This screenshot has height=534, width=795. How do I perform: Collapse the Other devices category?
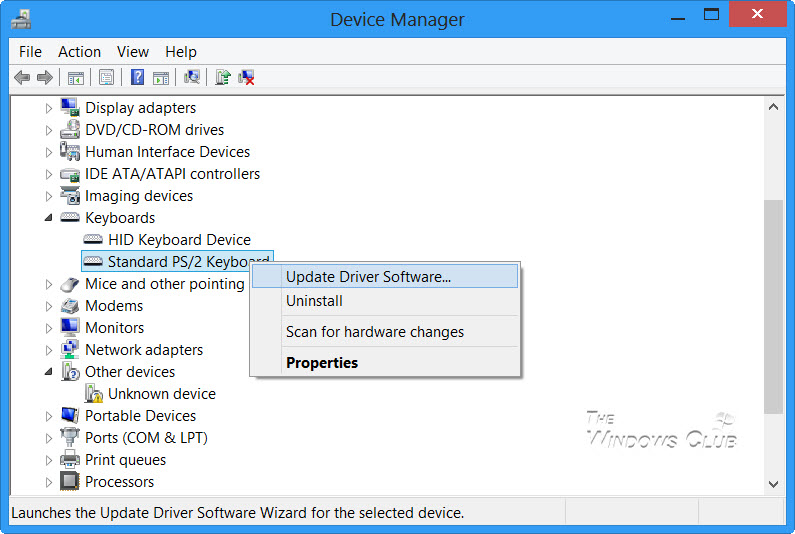[x=49, y=372]
